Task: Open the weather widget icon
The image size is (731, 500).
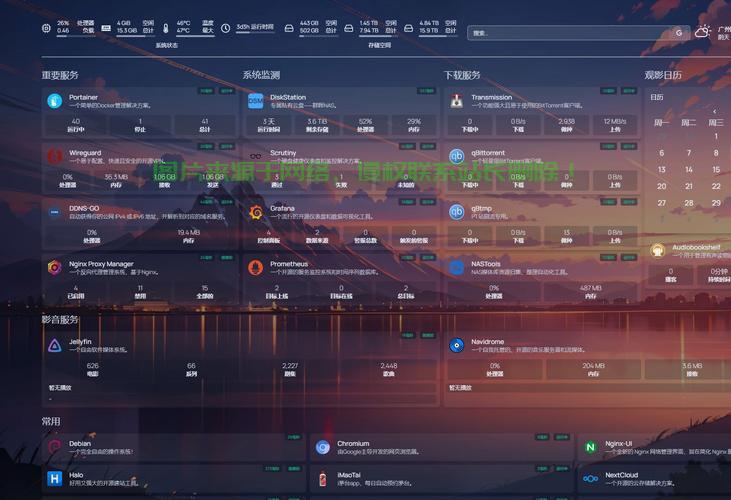Action: click(x=703, y=32)
